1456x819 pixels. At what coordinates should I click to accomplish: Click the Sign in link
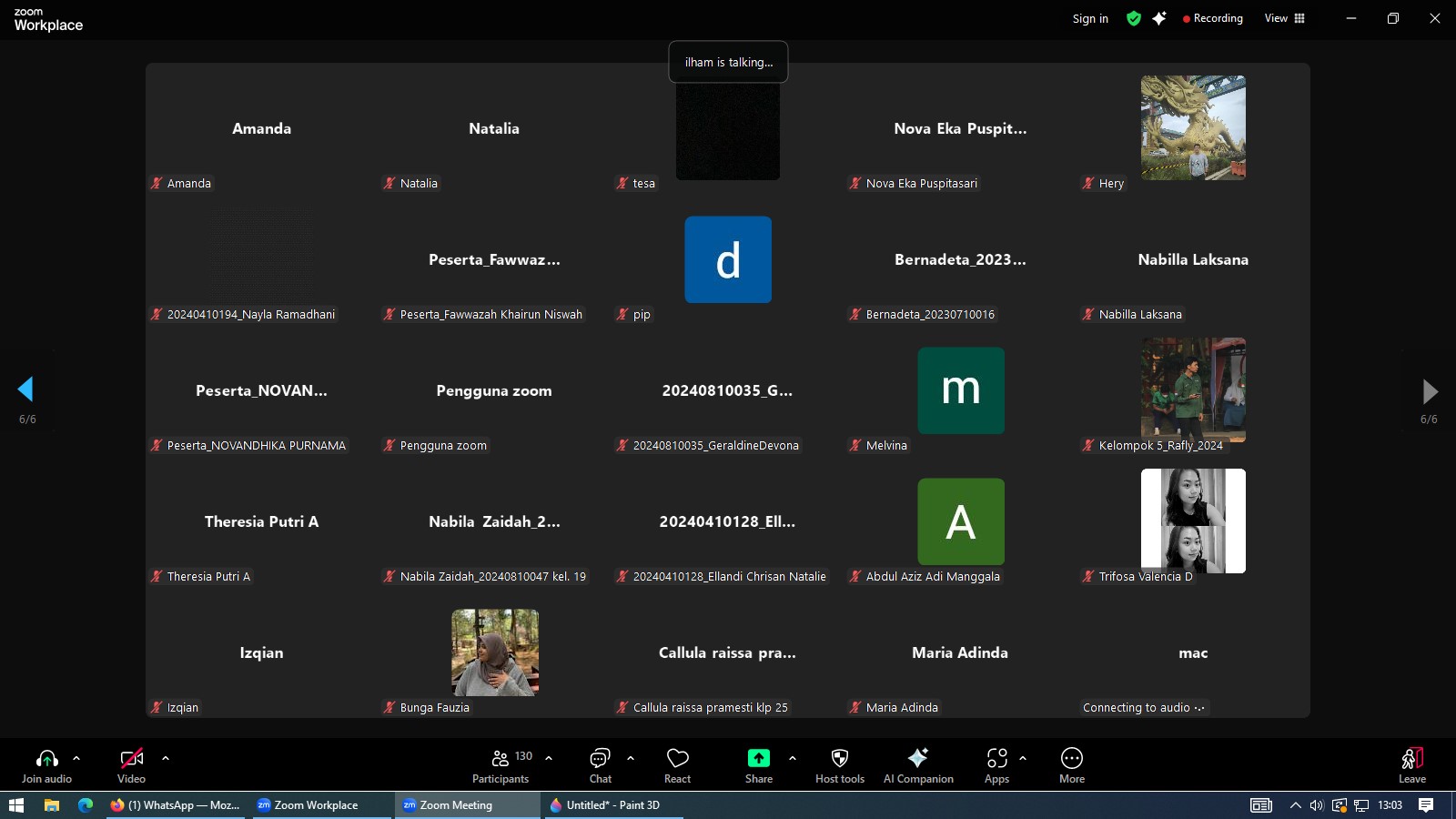pos(1089,18)
